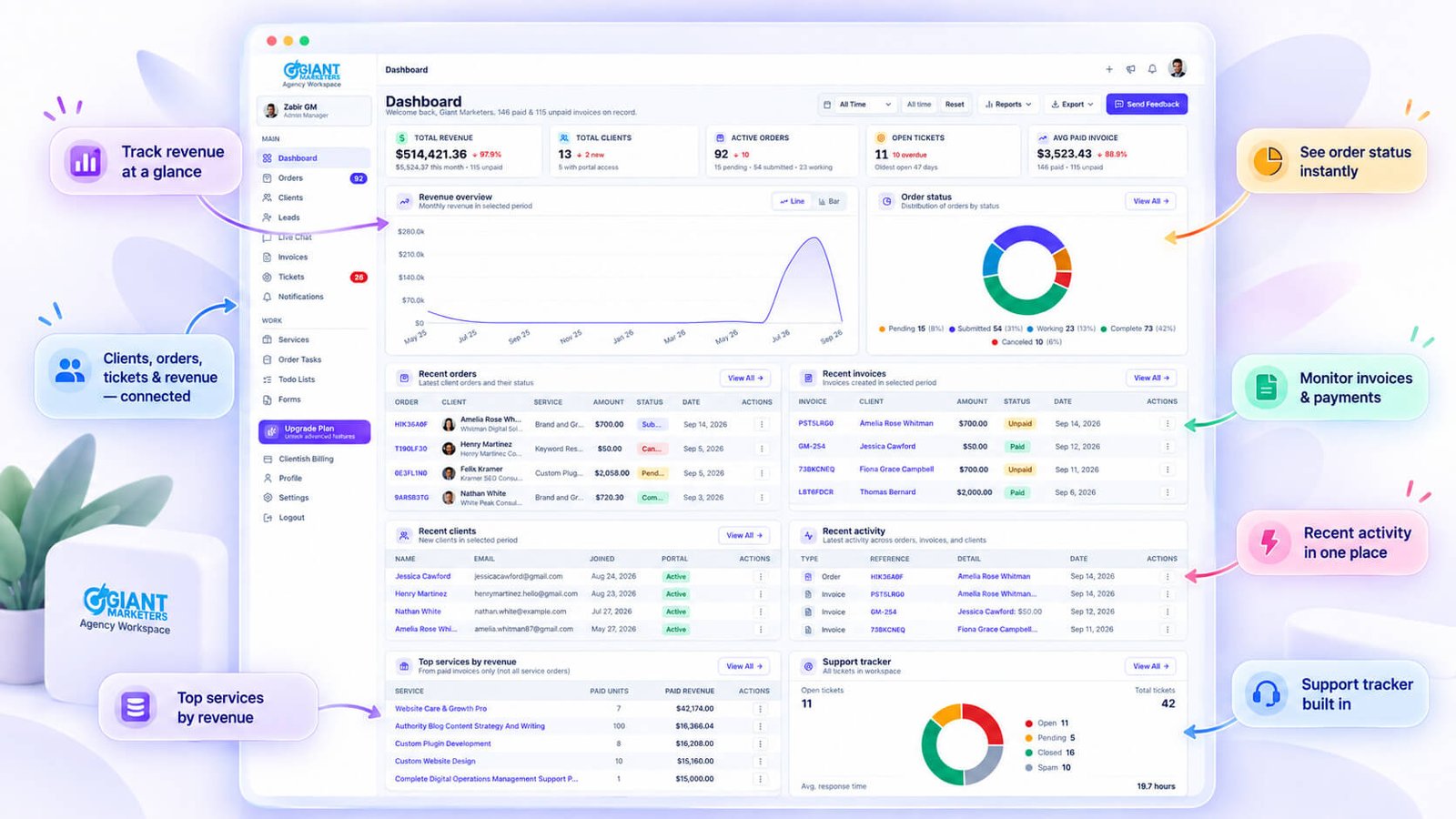Select Services under the Work section

(314, 339)
